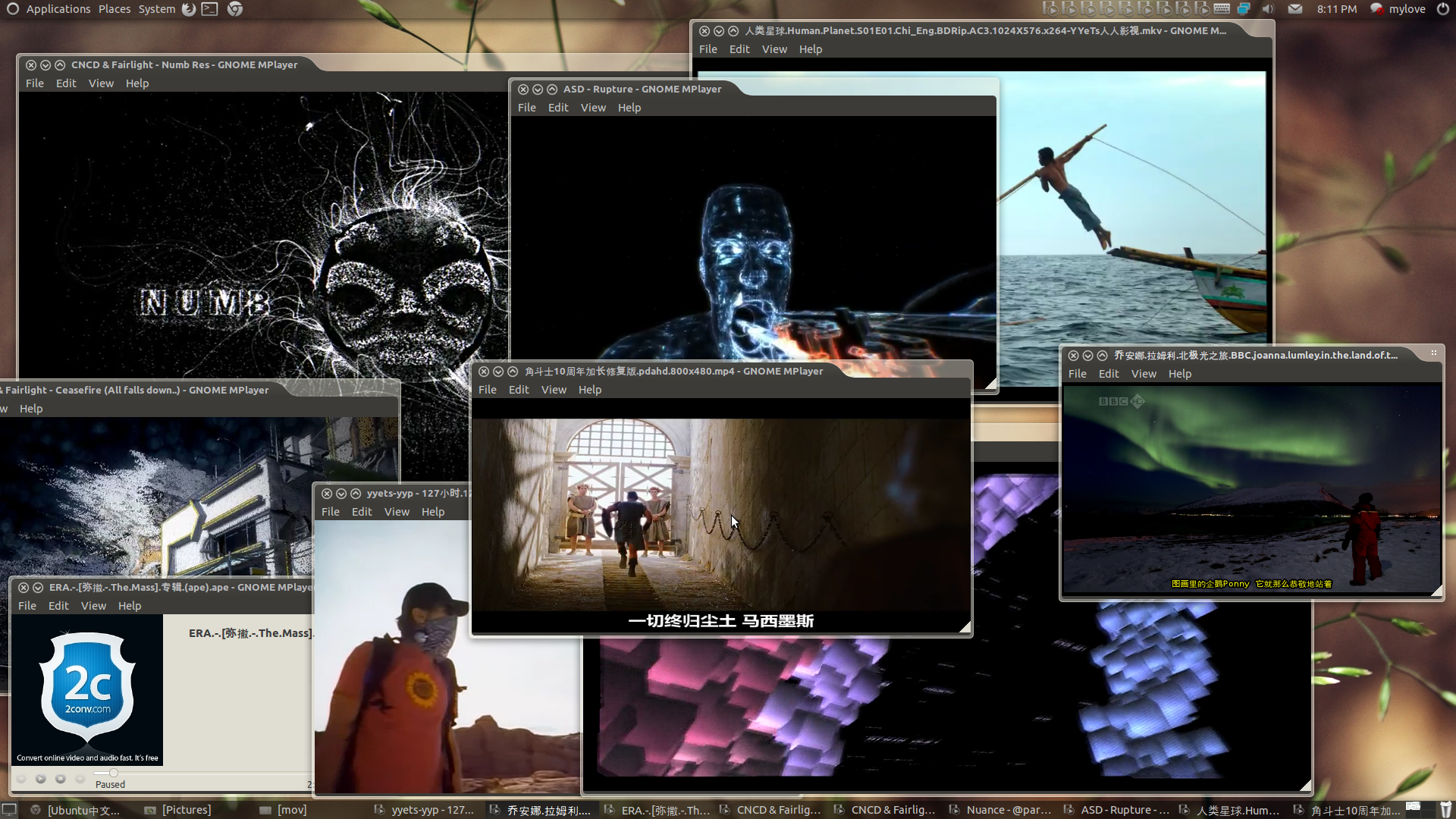Open Edit menu in the 角斗士 mp4 player
1456x819 pixels.
coord(519,390)
